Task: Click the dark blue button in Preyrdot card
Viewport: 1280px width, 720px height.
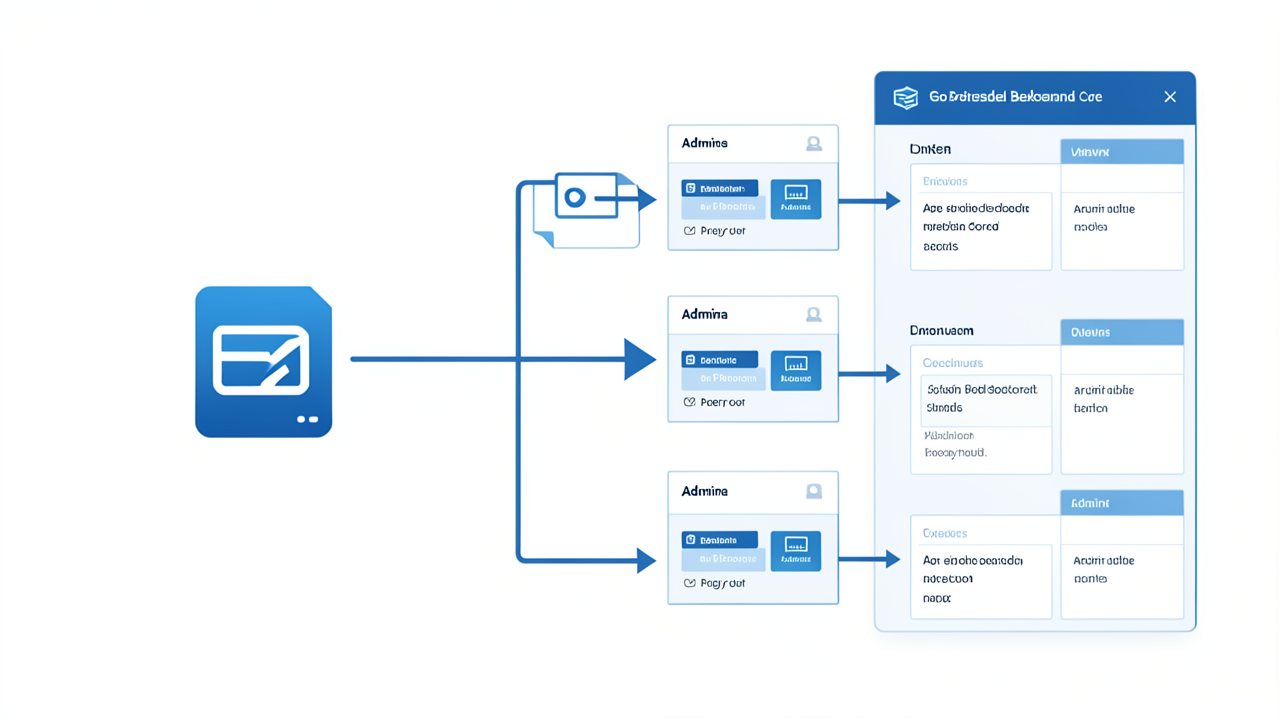Action: pos(720,188)
